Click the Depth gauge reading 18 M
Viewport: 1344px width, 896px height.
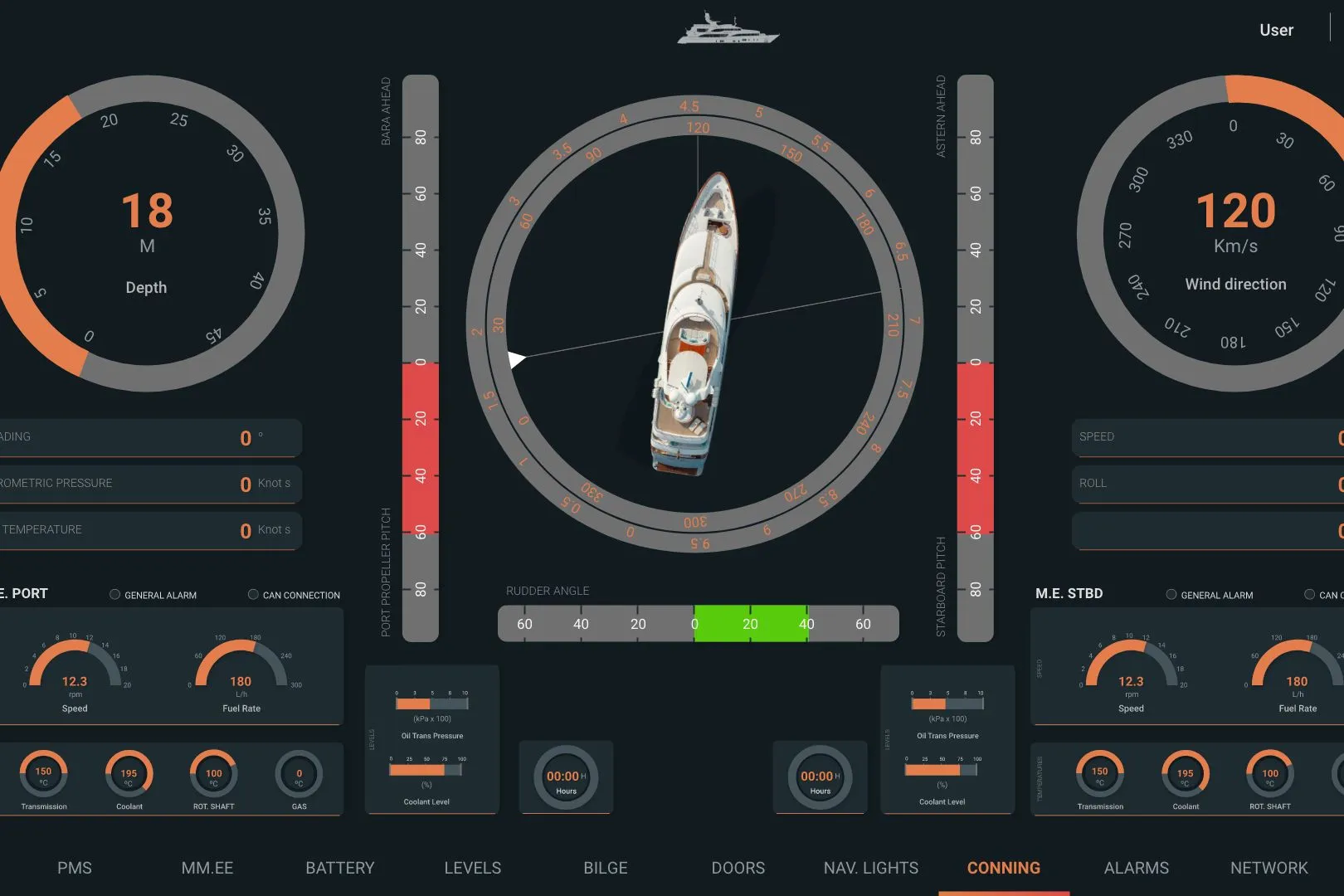pos(147,233)
